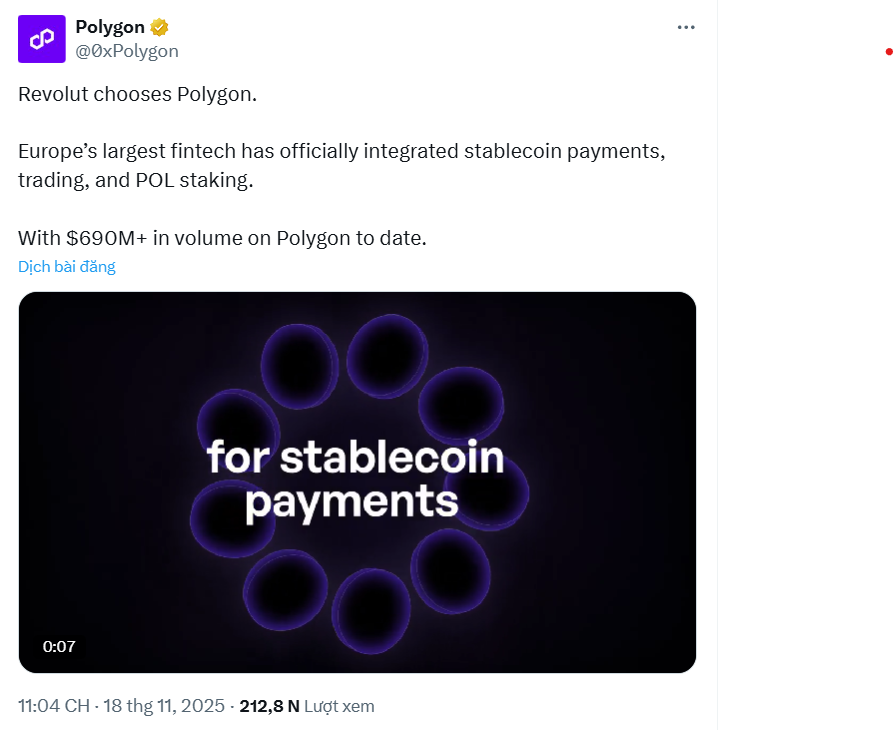Click the "Lượt xem" views label
Image resolution: width=894 pixels, height=730 pixels.
click(339, 706)
